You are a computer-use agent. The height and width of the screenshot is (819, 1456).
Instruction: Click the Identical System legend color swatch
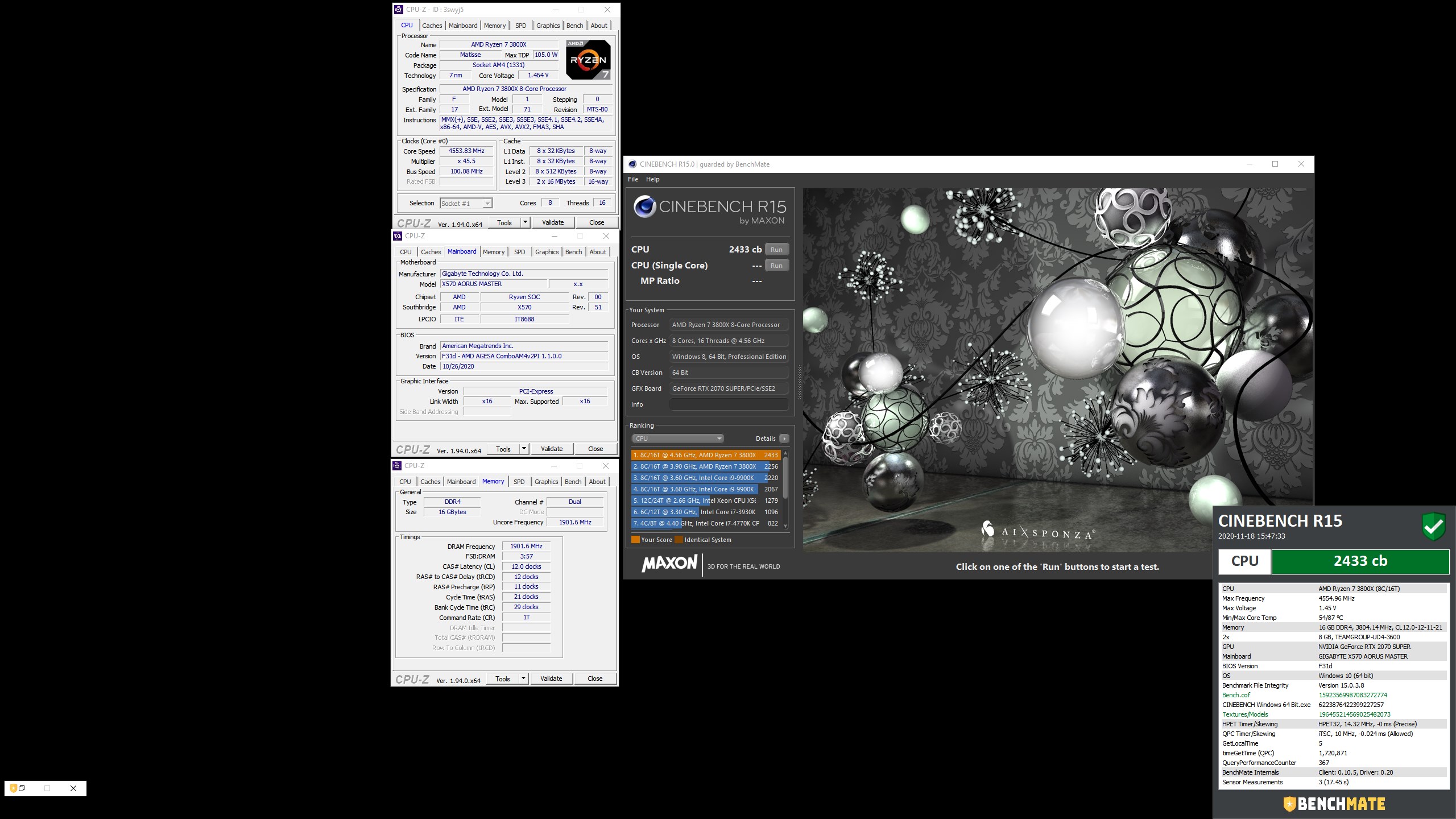click(x=679, y=540)
